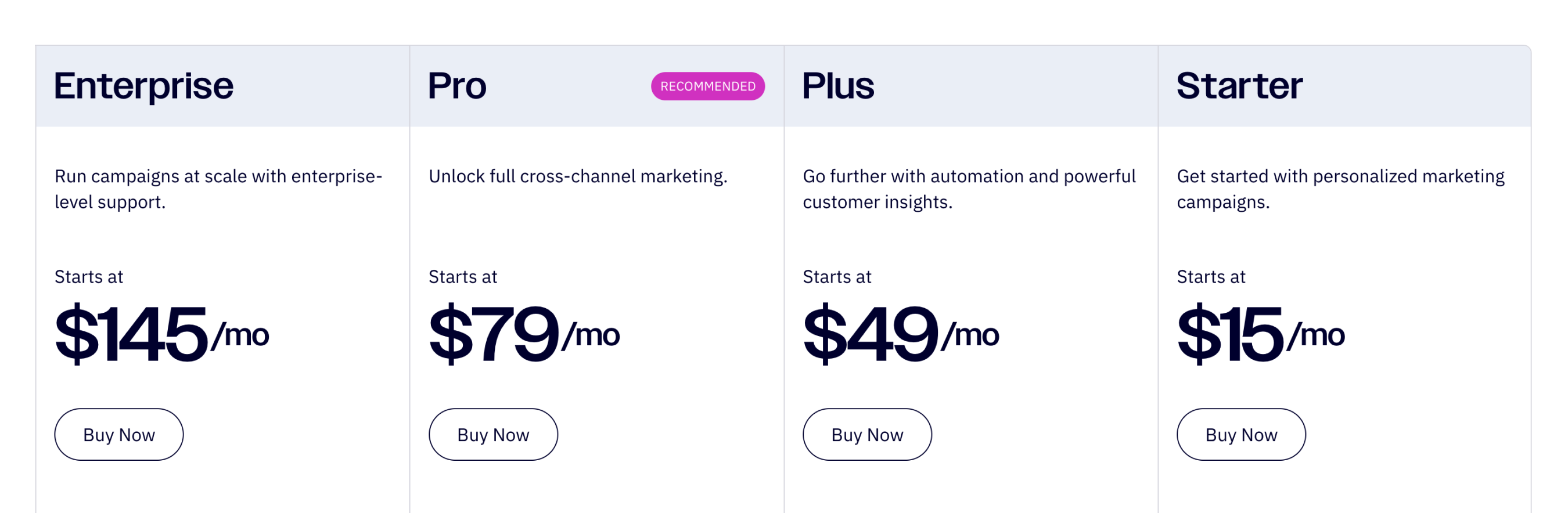Click the Starter plan title
This screenshot has height=513, width=1568.
1239,85
